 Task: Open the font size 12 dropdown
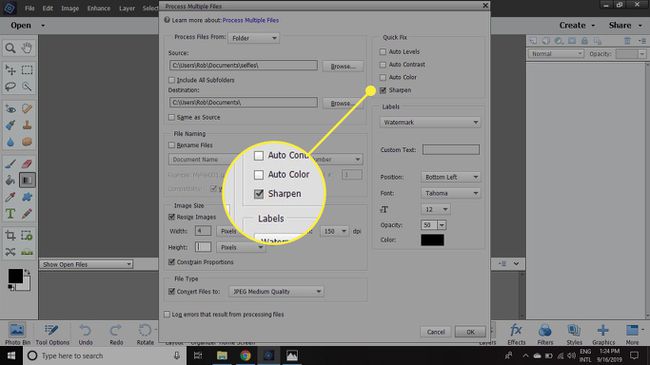[x=436, y=209]
